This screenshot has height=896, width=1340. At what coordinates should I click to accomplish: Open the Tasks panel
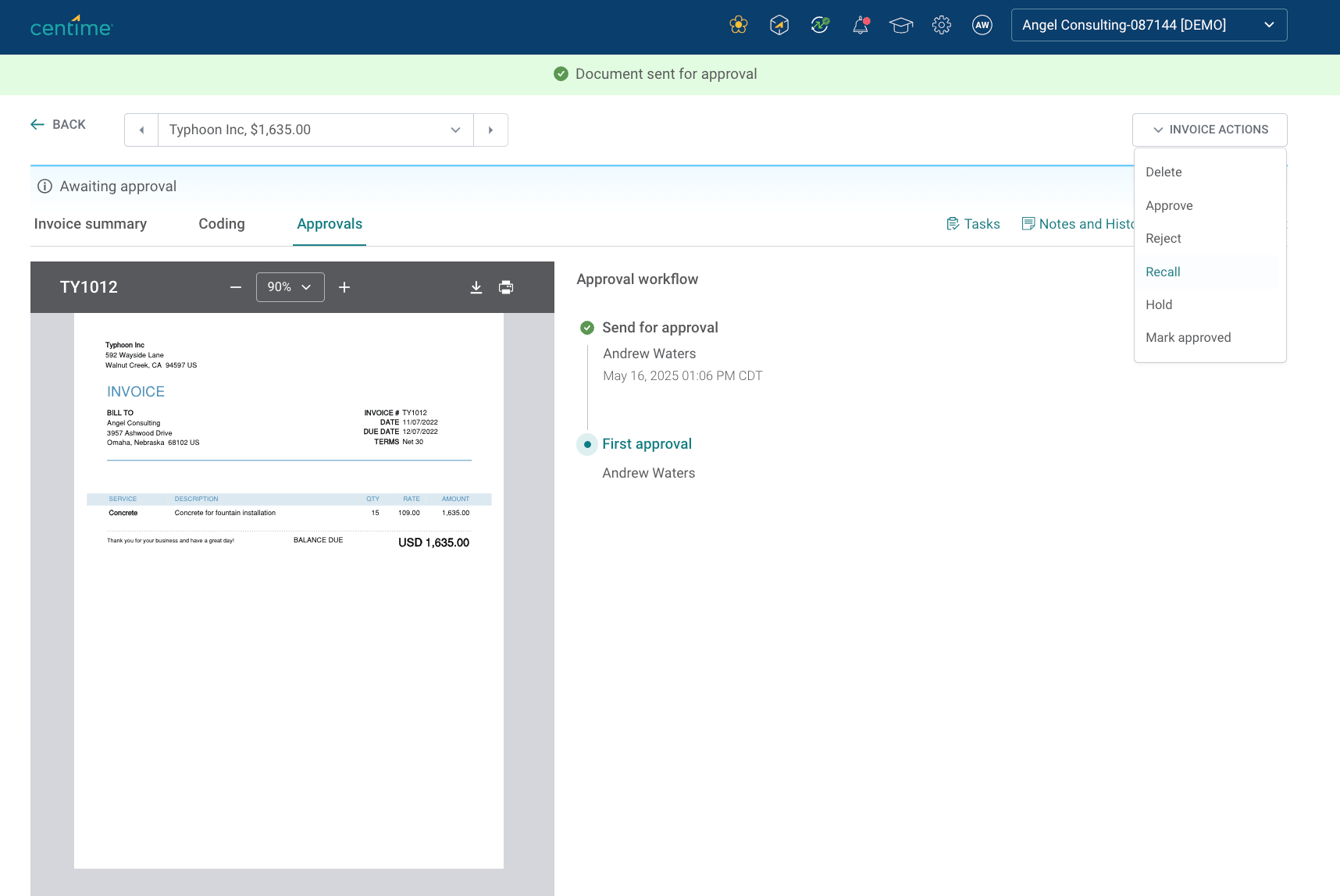(x=973, y=224)
